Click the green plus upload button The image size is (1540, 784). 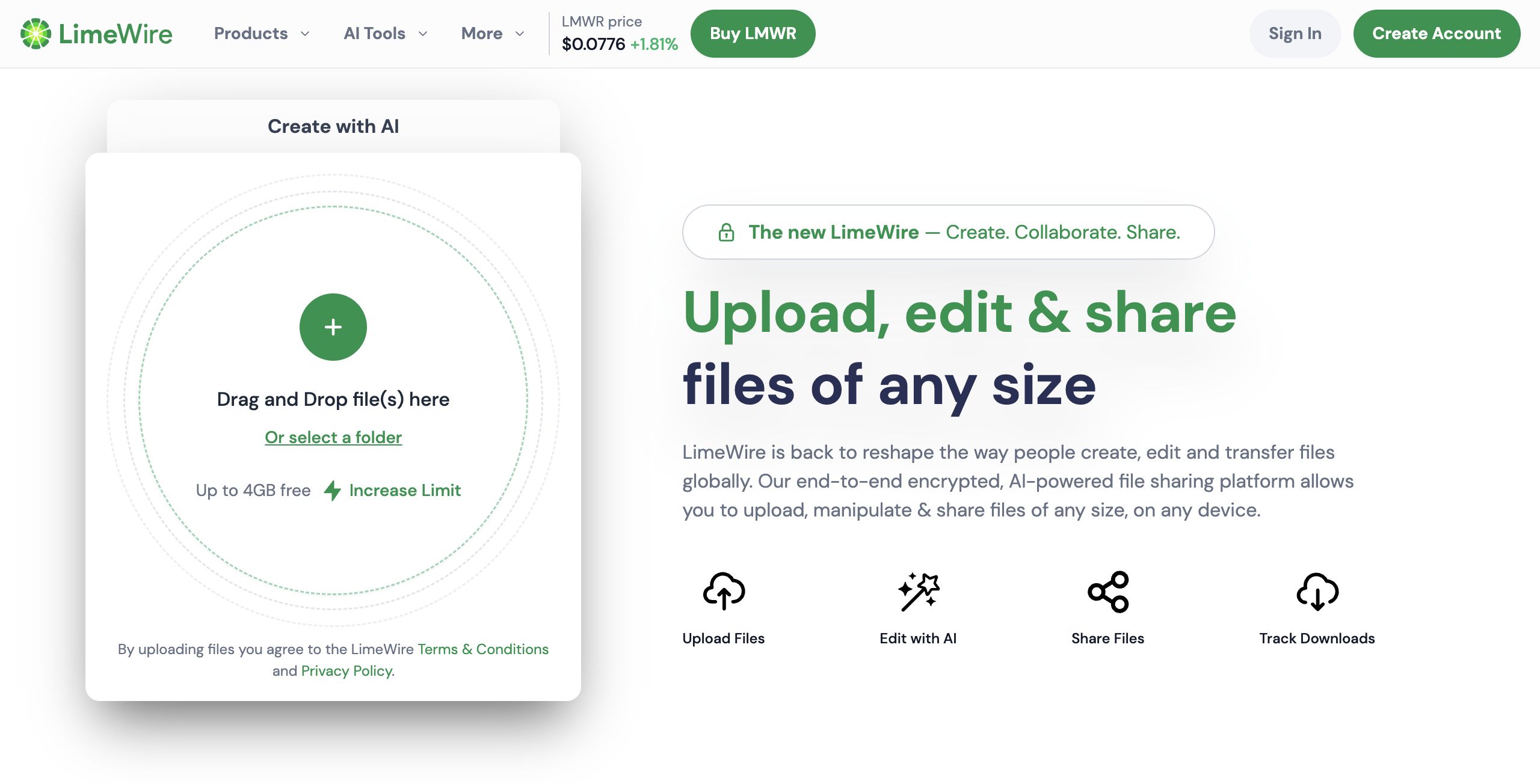coord(333,327)
